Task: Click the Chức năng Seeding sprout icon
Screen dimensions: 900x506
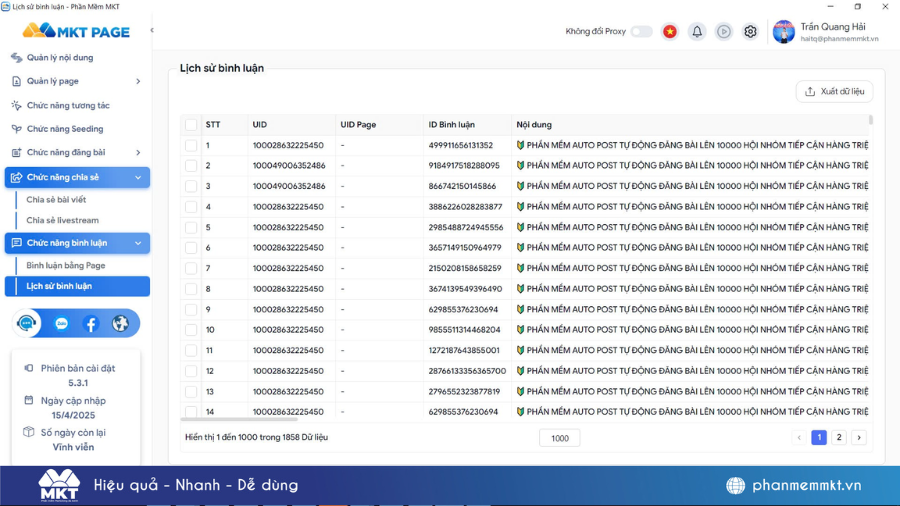Action: [17, 129]
